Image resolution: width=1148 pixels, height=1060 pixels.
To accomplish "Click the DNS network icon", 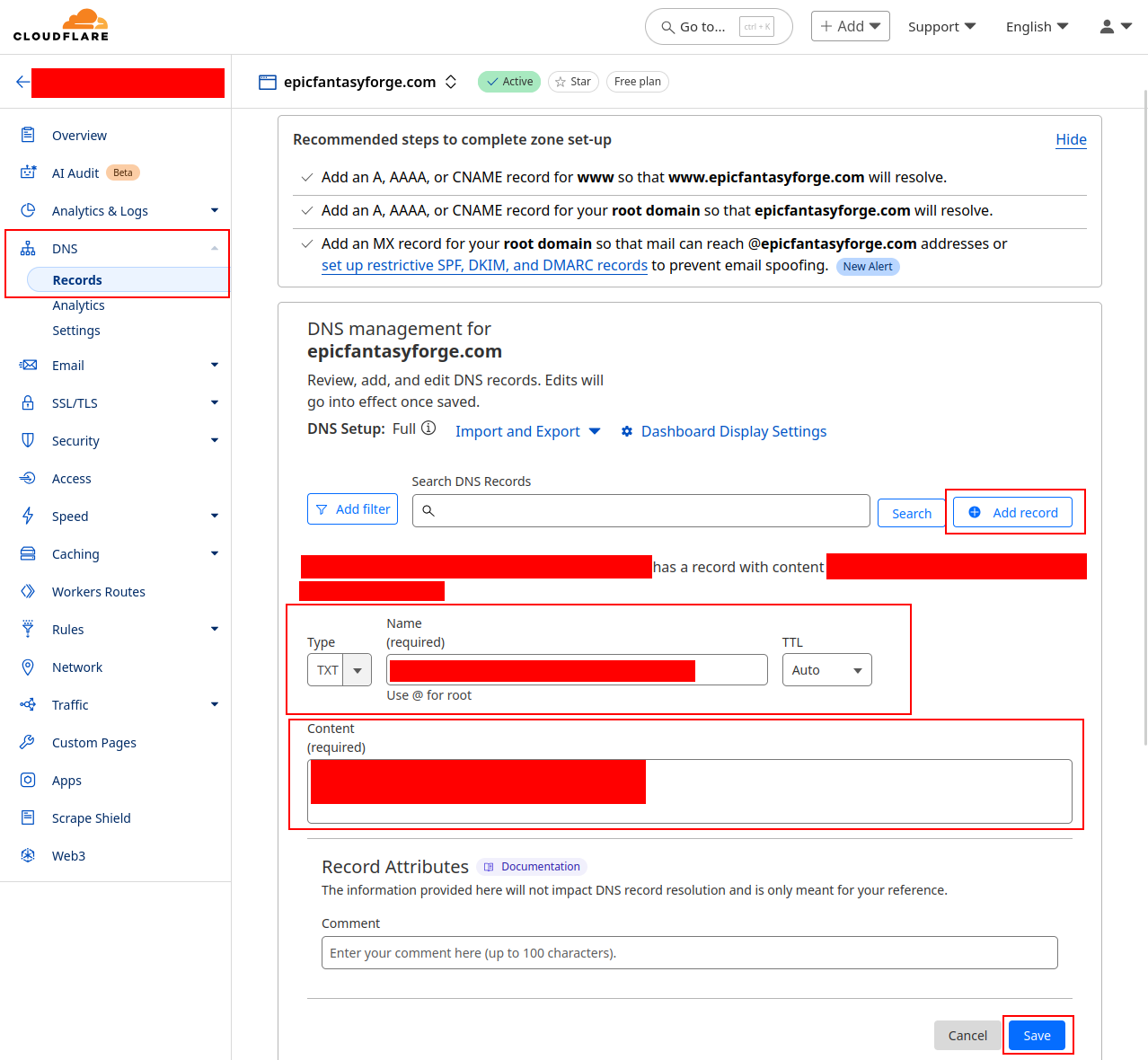I will (x=28, y=248).
